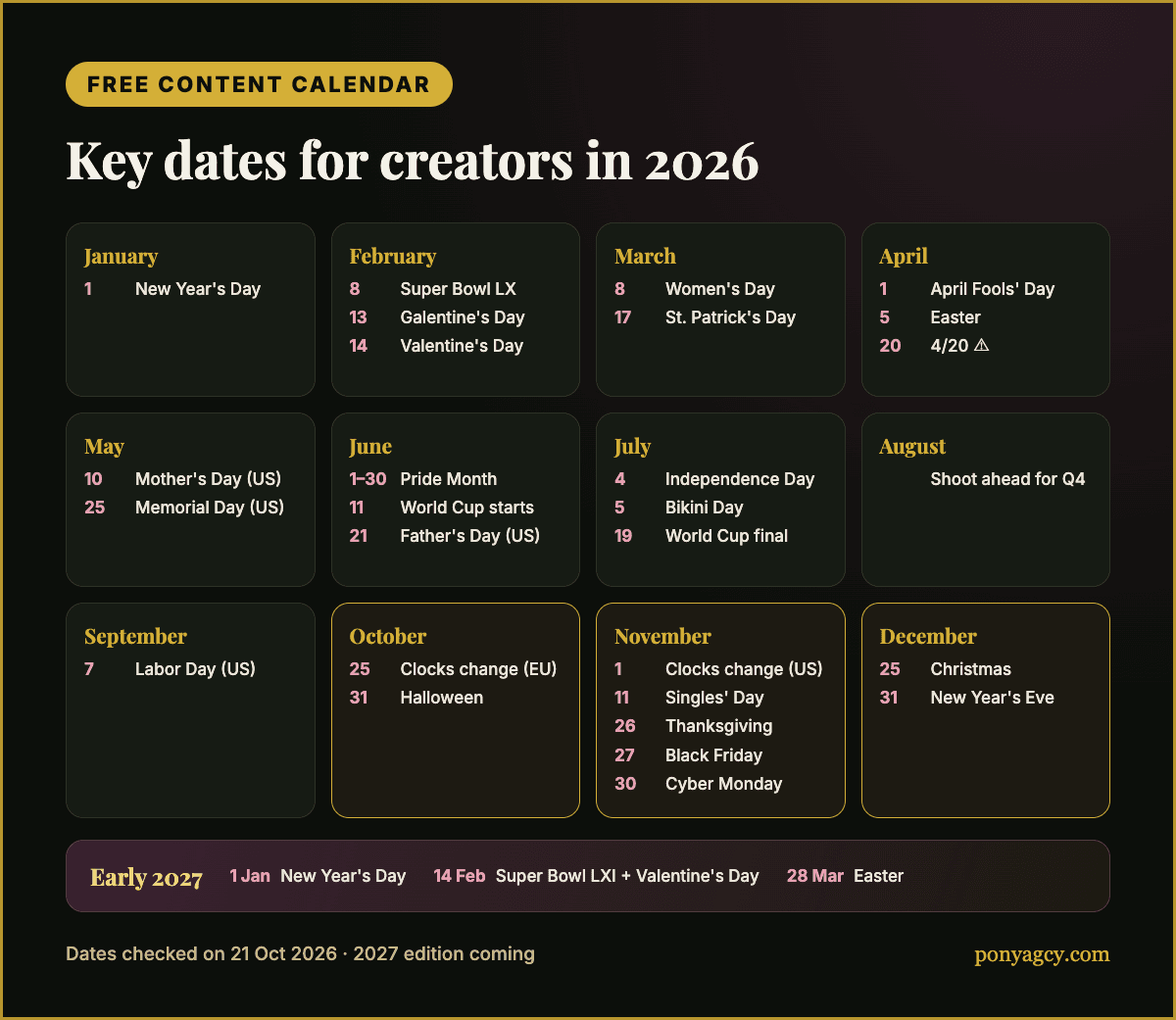The image size is (1176, 1020).
Task: Select the October month heading
Action: pos(388,637)
